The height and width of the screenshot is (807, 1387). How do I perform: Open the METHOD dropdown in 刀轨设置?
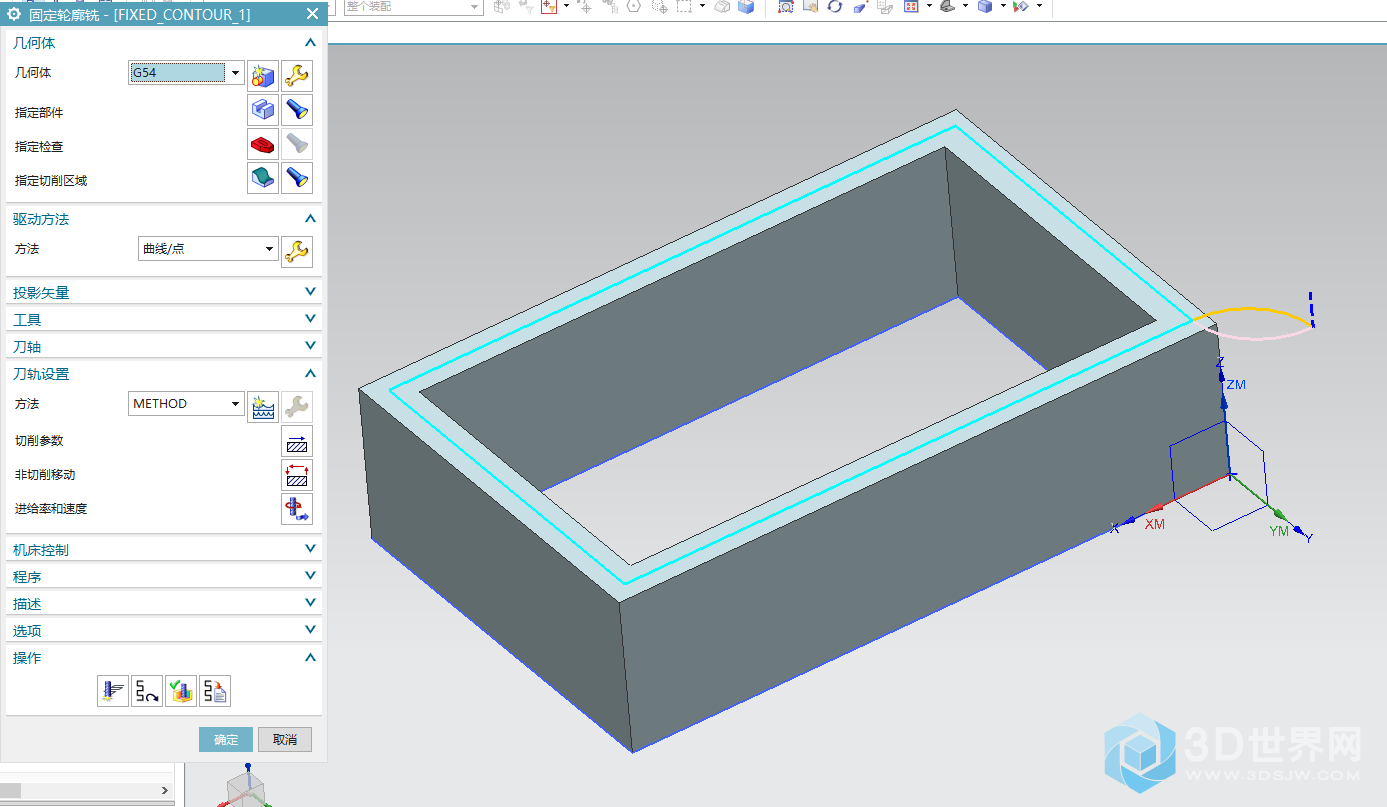235,404
